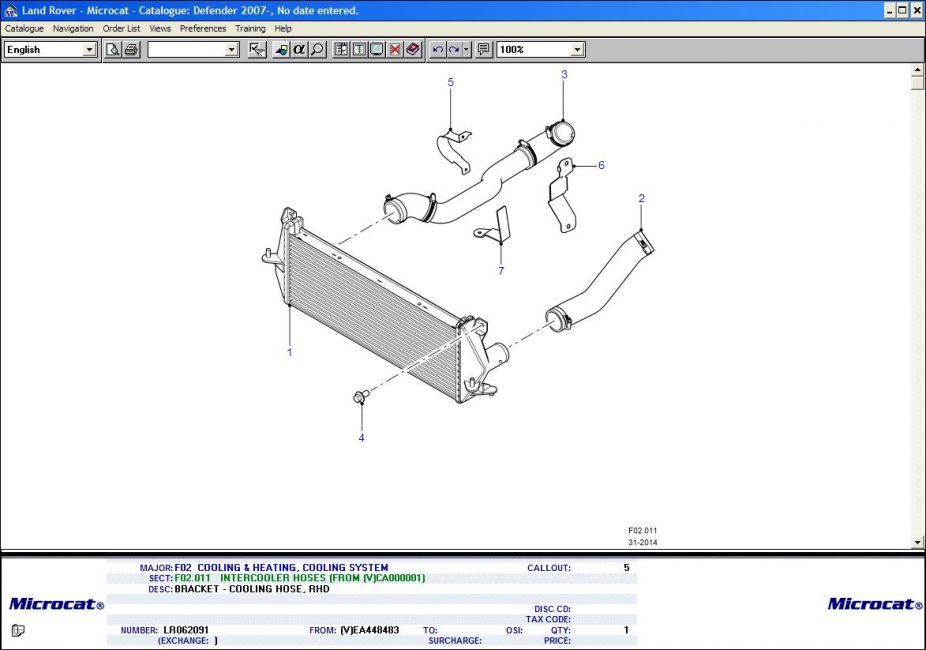The height and width of the screenshot is (650, 926).
Task: Select callout number 3 in the diagram
Action: click(564, 74)
